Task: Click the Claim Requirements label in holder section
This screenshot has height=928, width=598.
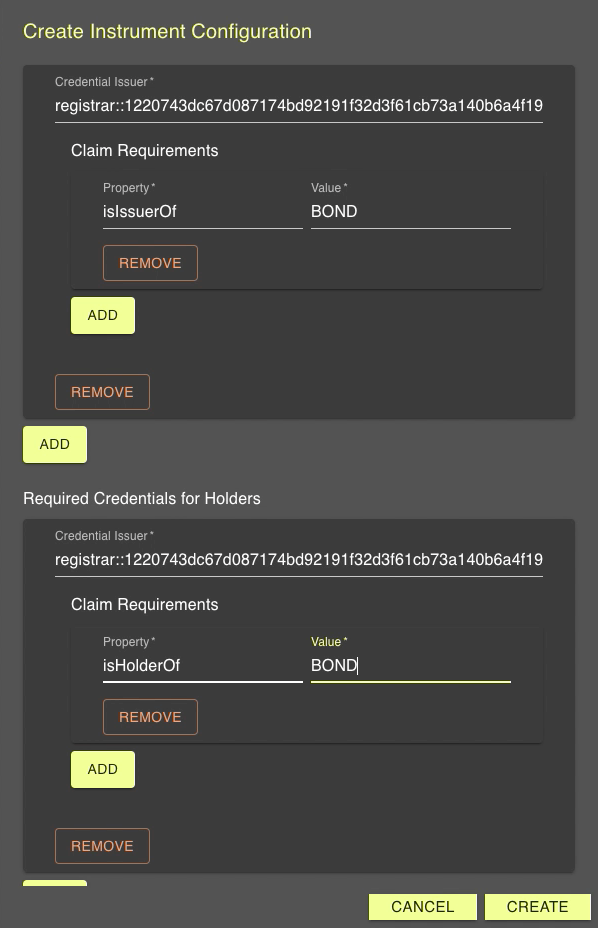Action: click(x=143, y=604)
